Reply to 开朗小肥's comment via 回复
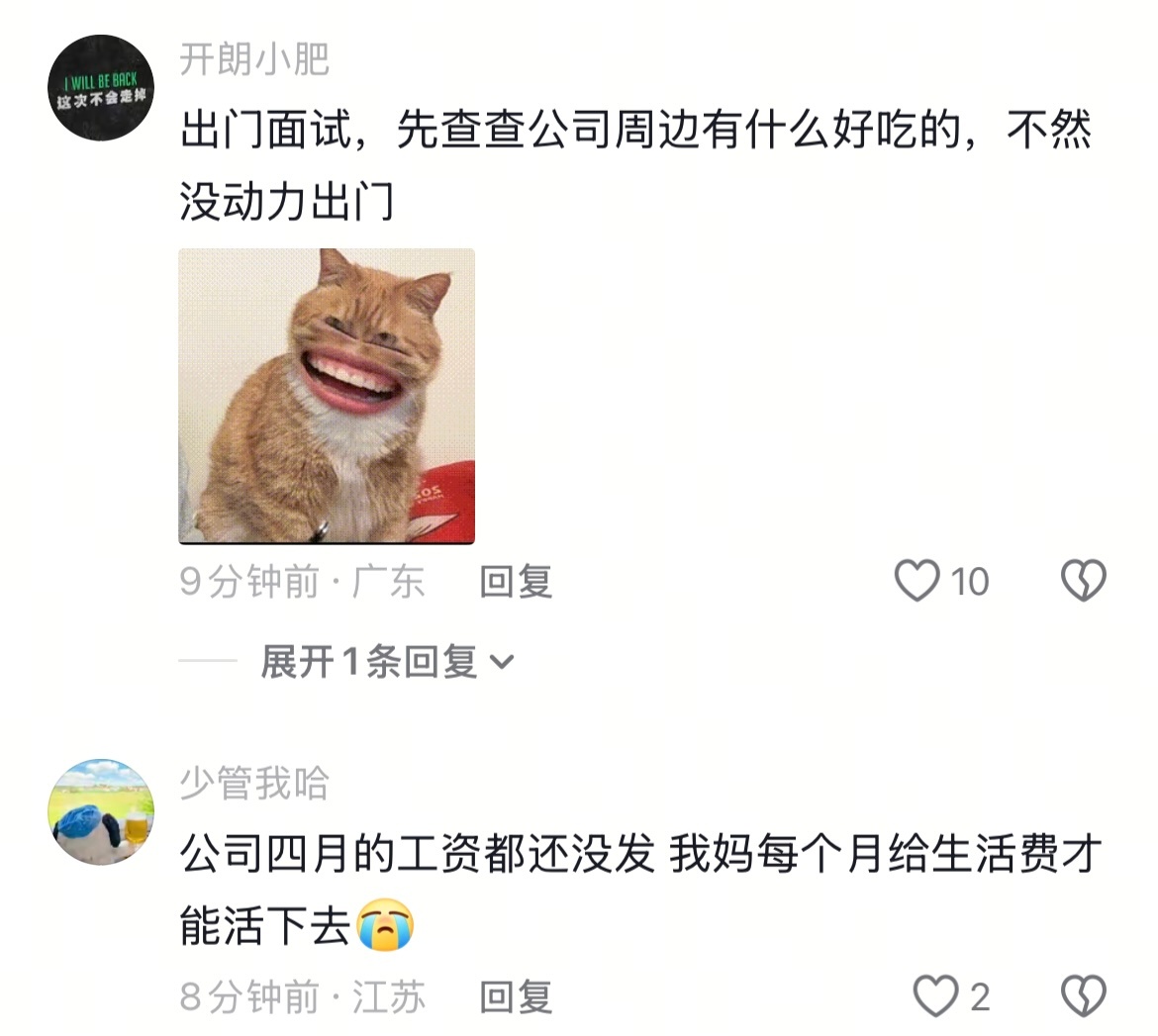The image size is (1158, 1036). click(516, 581)
